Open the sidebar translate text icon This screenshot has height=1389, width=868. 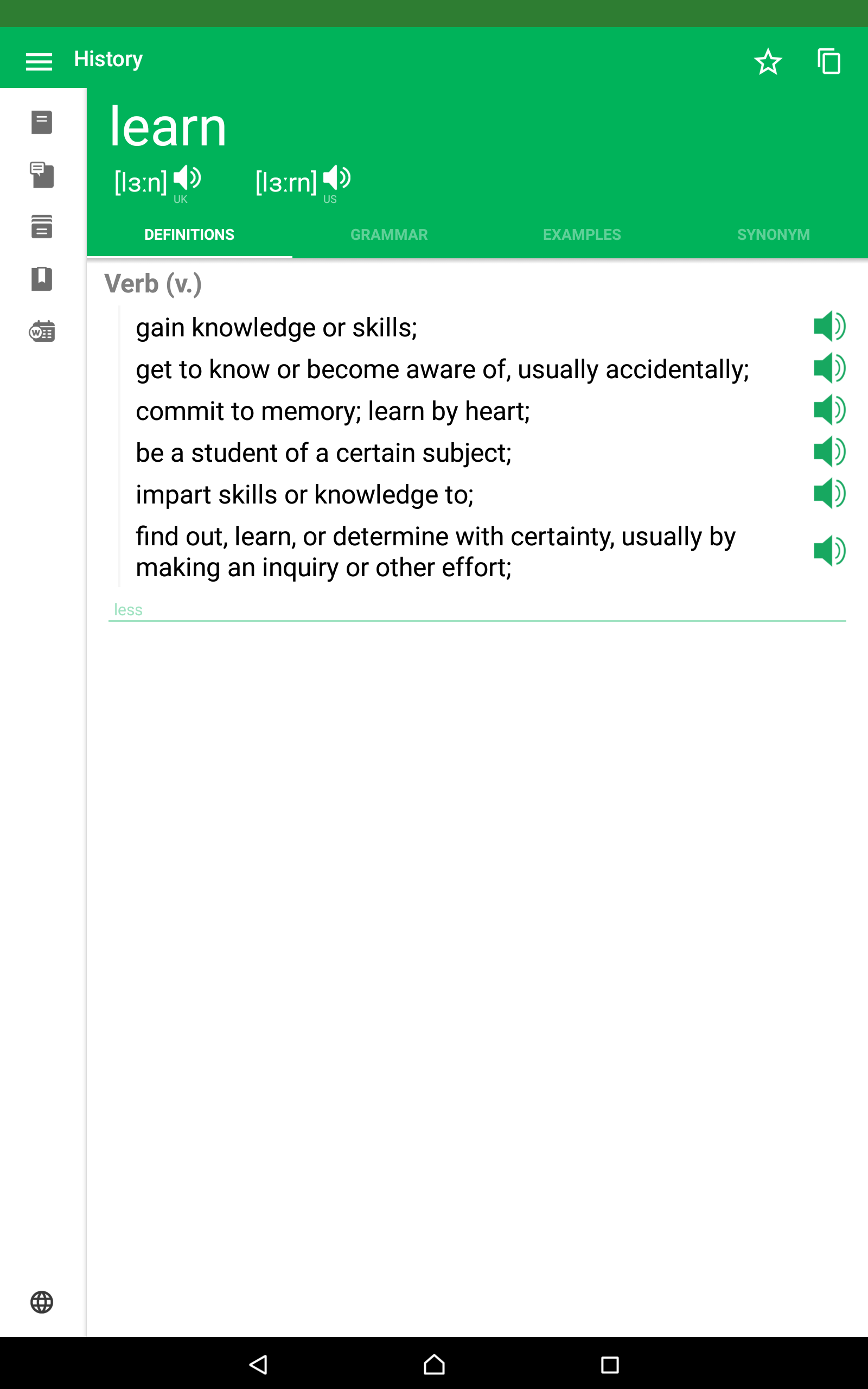pos(42,175)
